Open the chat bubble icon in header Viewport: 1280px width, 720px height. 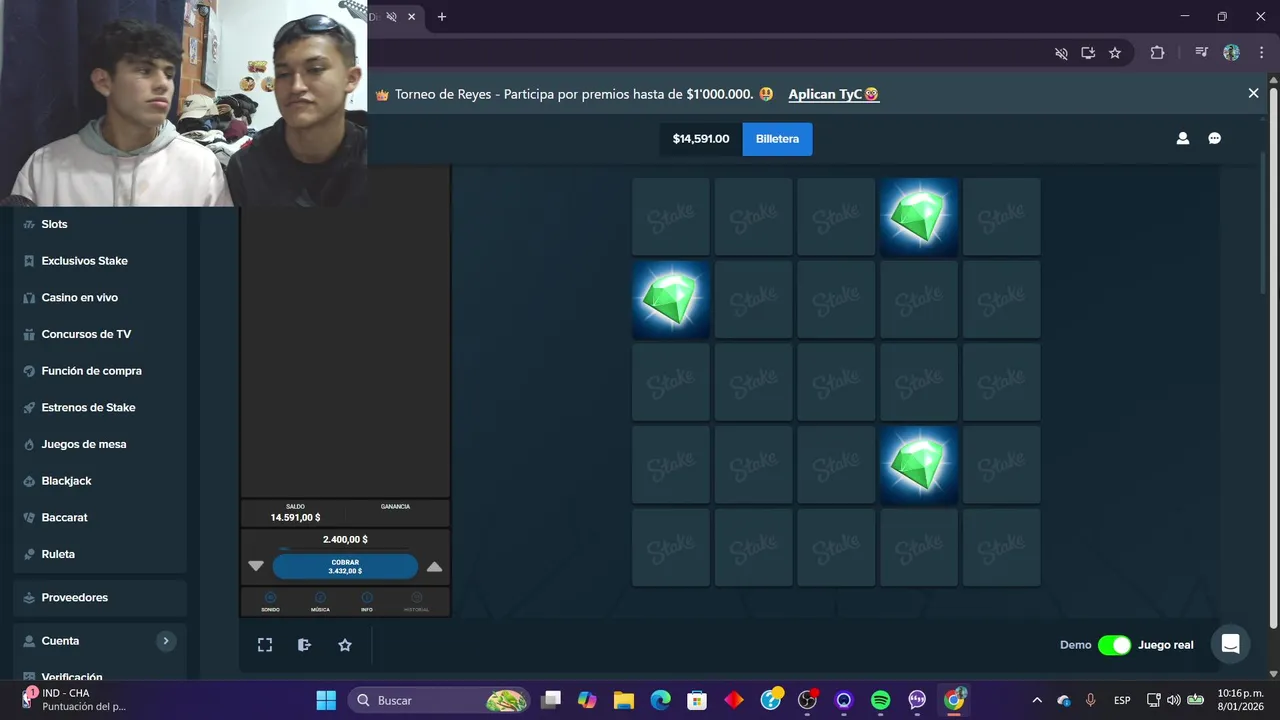[x=1214, y=139]
